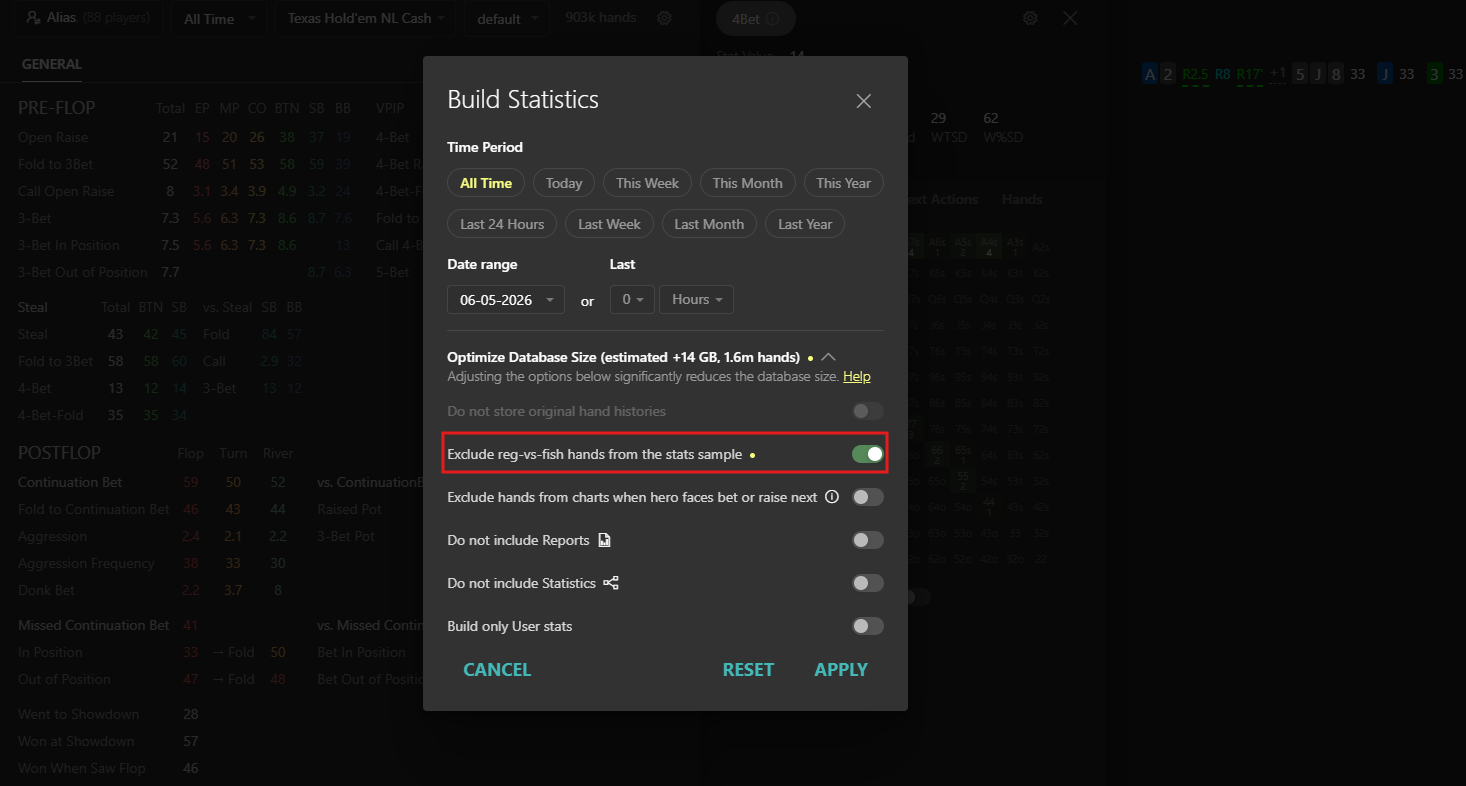Open the Hours unit dropdown
This screenshot has height=786, width=1466.
(x=696, y=300)
